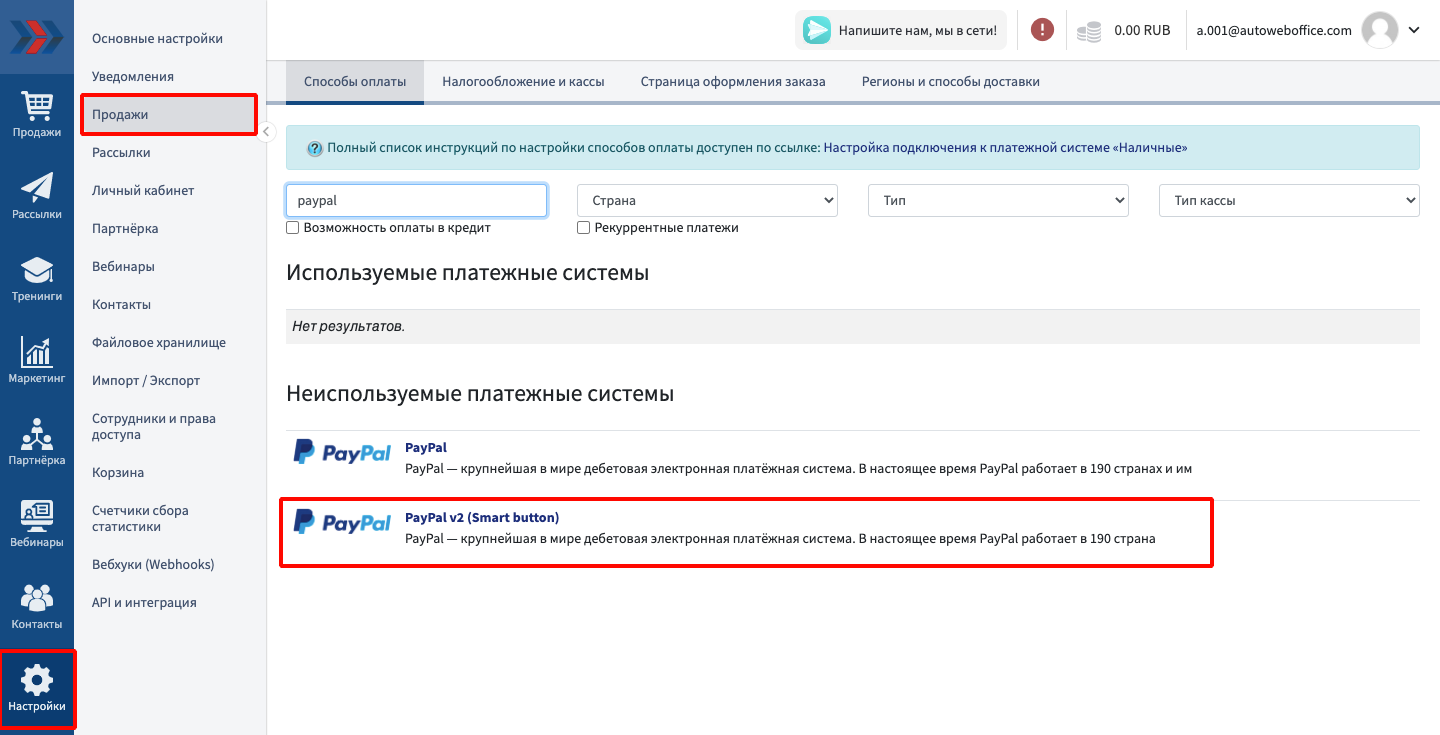Select Вебхуки (Webhooks) in settings menu
This screenshot has width=1440, height=735.
click(153, 565)
